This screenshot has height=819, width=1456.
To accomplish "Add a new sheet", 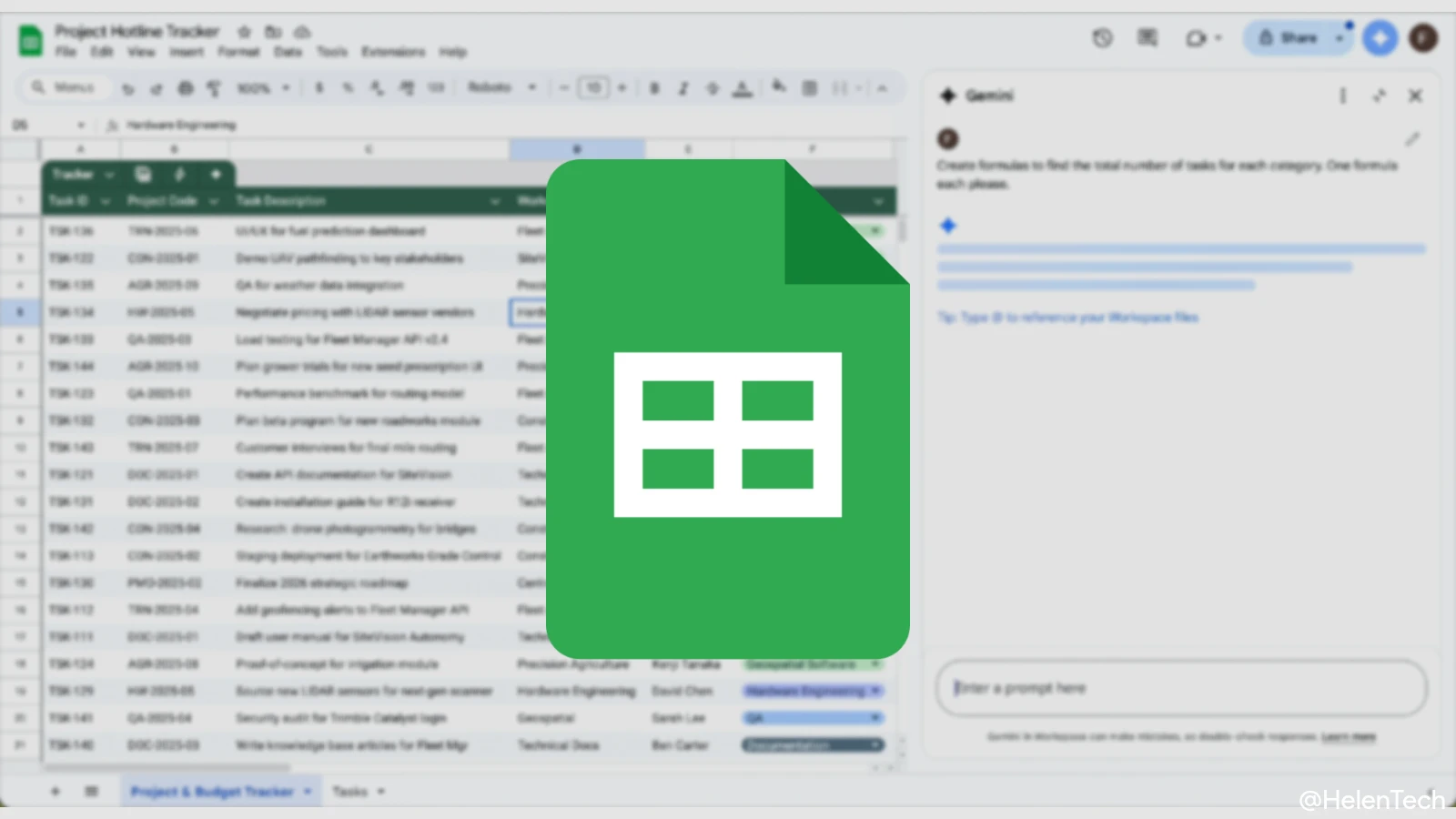I will (56, 792).
